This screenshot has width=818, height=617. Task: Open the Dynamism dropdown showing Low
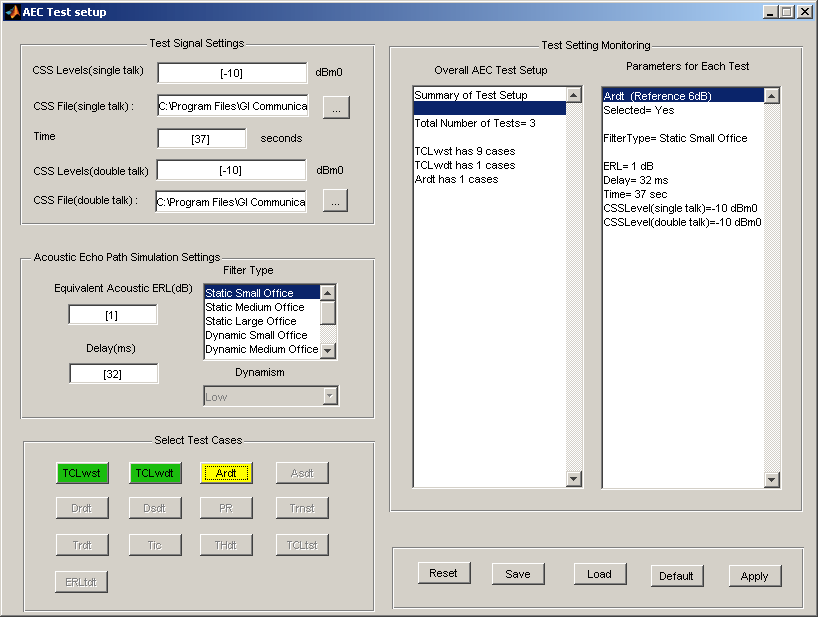pos(271,396)
